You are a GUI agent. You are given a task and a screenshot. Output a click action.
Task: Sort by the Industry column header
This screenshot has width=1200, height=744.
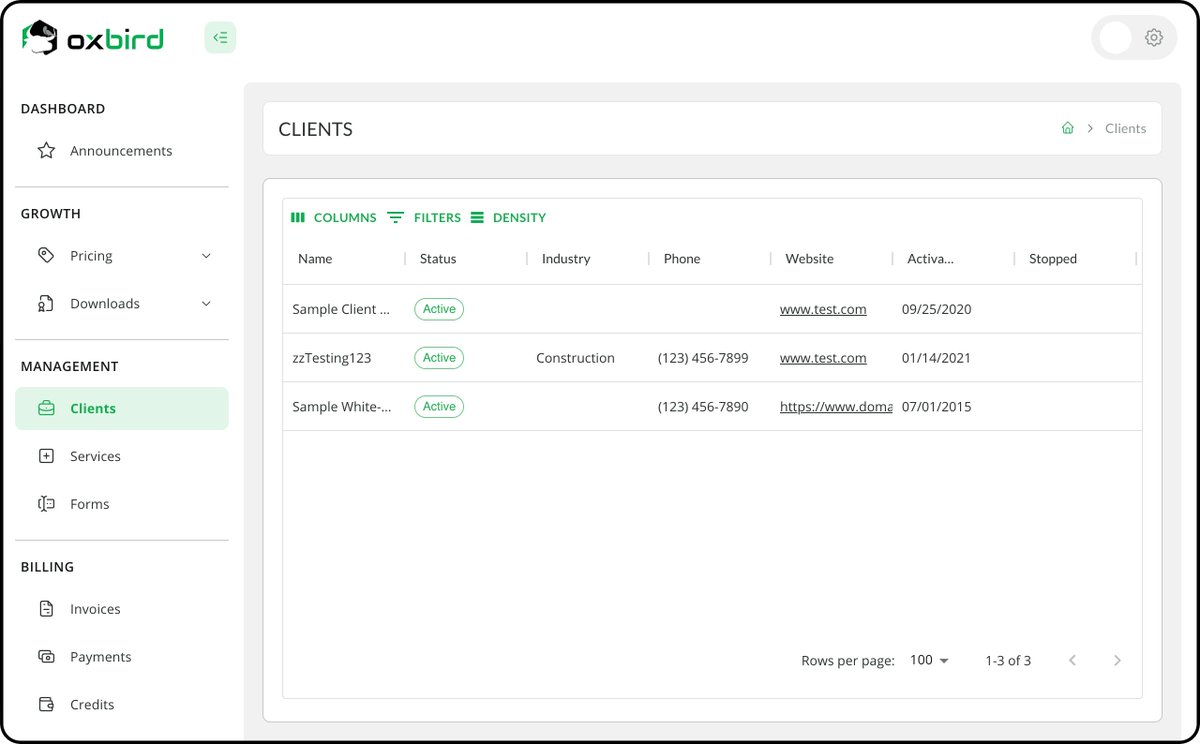tap(566, 259)
